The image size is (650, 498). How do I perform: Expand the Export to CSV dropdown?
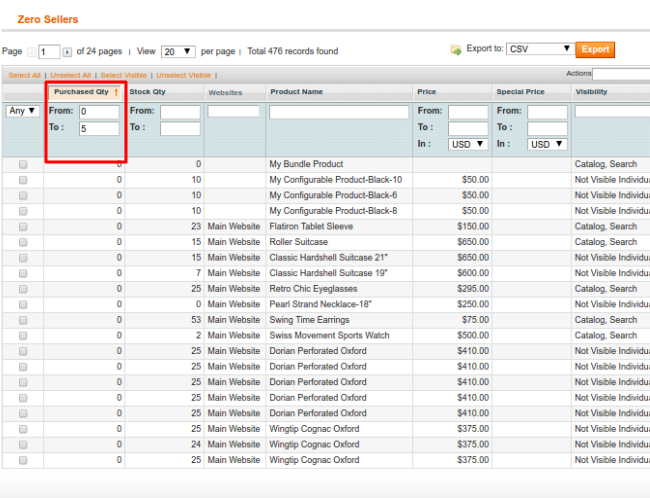click(x=539, y=49)
